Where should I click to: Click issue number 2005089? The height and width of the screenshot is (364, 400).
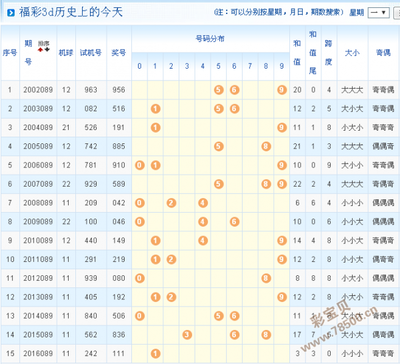[x=38, y=146]
